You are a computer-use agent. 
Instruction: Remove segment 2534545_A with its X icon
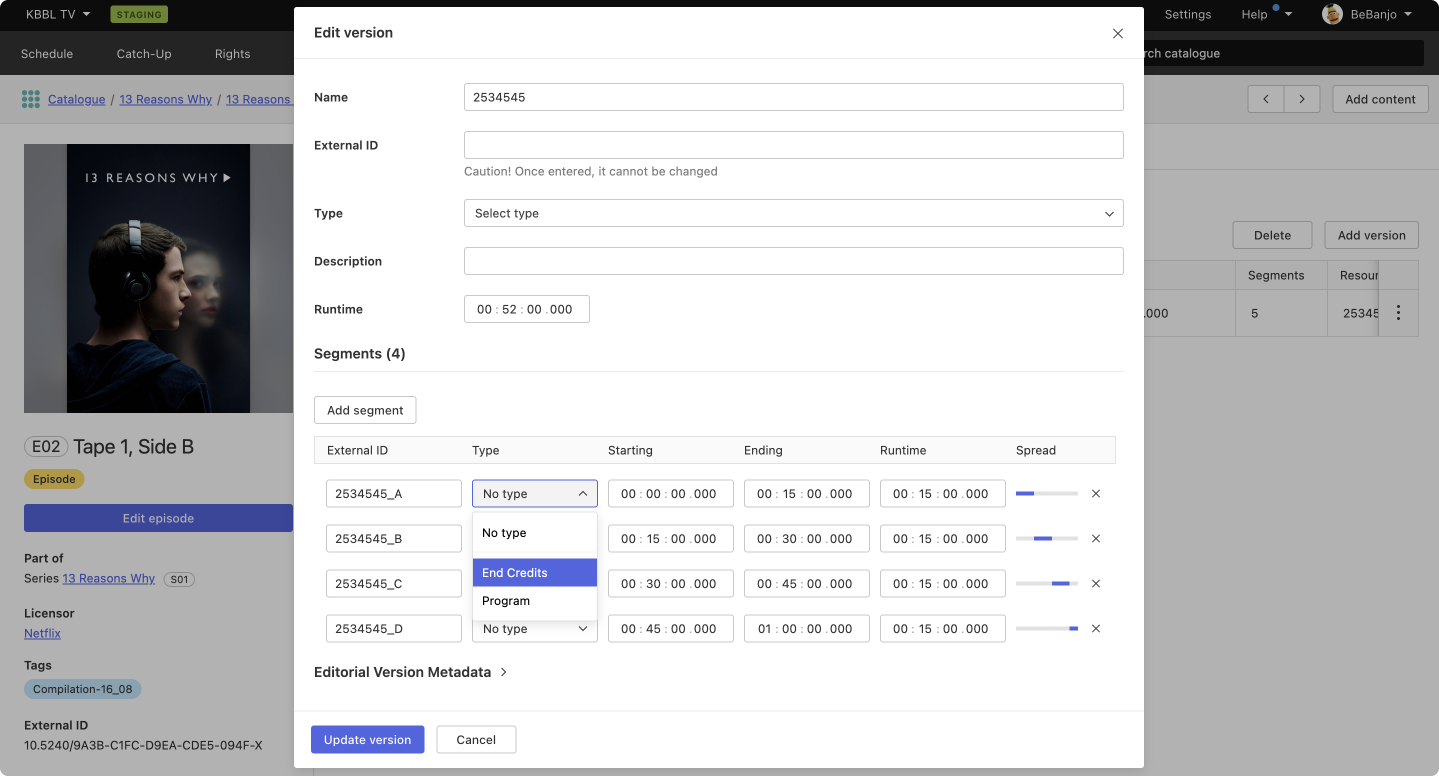coord(1096,494)
